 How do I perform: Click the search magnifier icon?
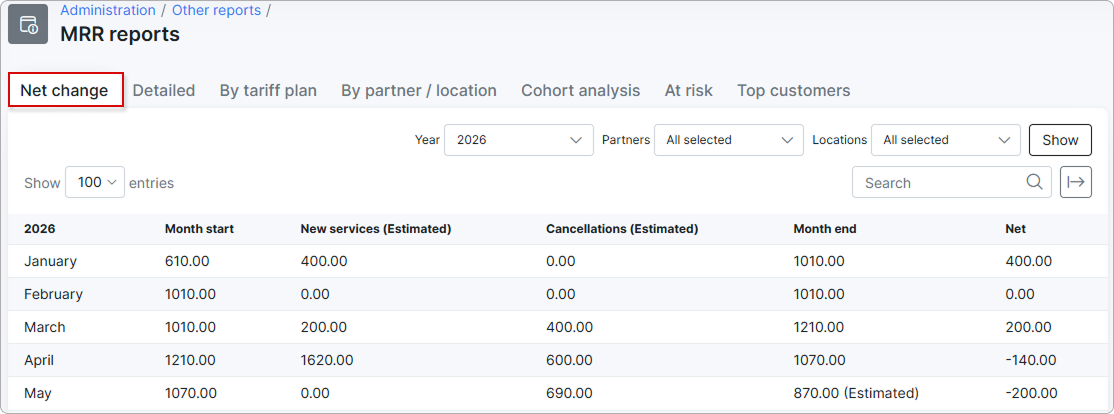click(x=1034, y=182)
